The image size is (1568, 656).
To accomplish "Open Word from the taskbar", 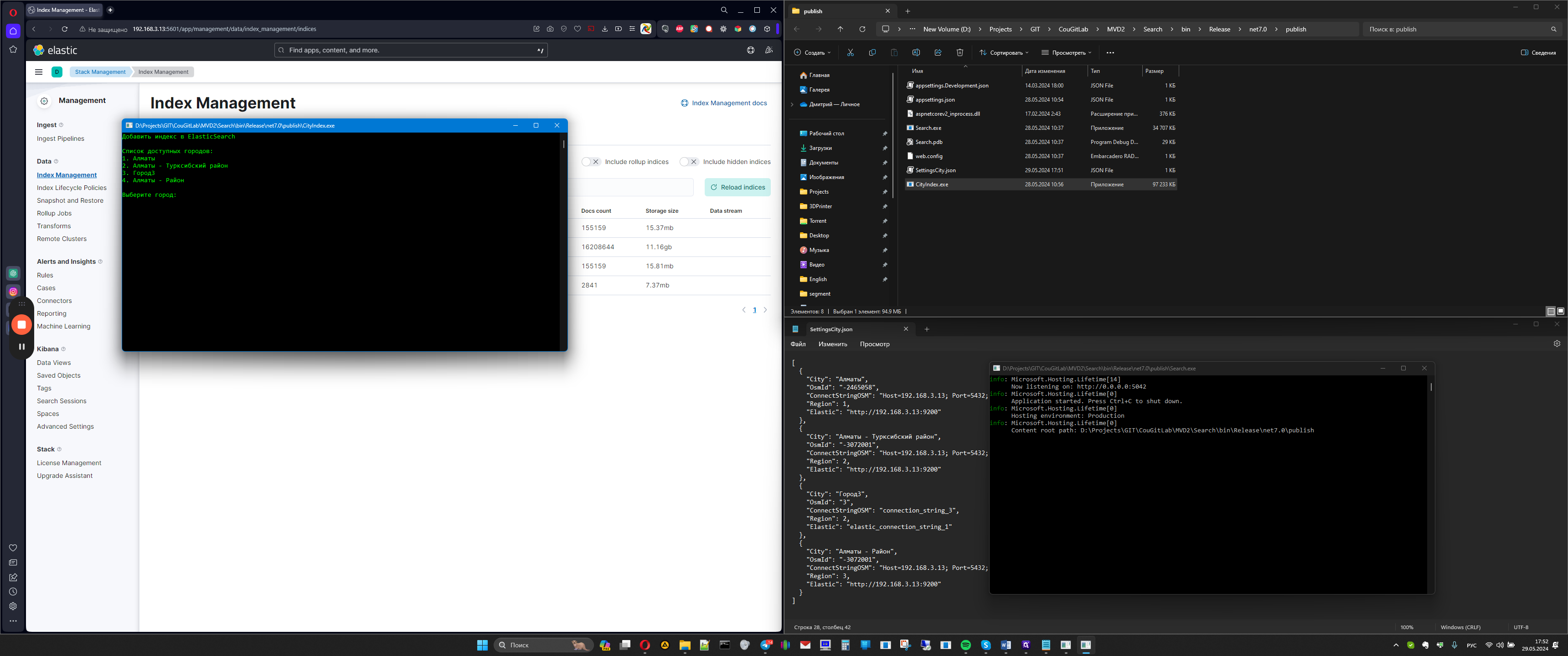I will point(1006,645).
